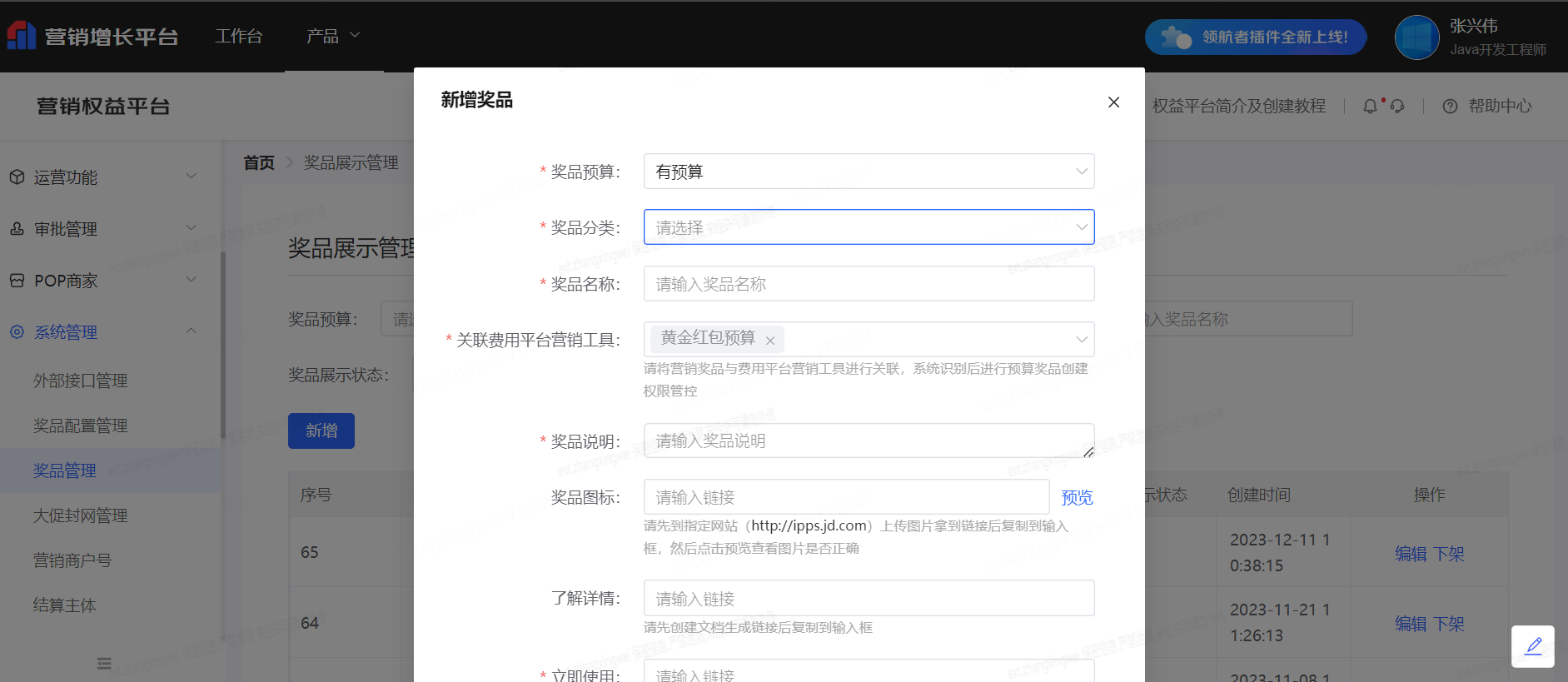The height and width of the screenshot is (682, 1568).
Task: Click the 奖品名称 input field
Action: click(869, 284)
